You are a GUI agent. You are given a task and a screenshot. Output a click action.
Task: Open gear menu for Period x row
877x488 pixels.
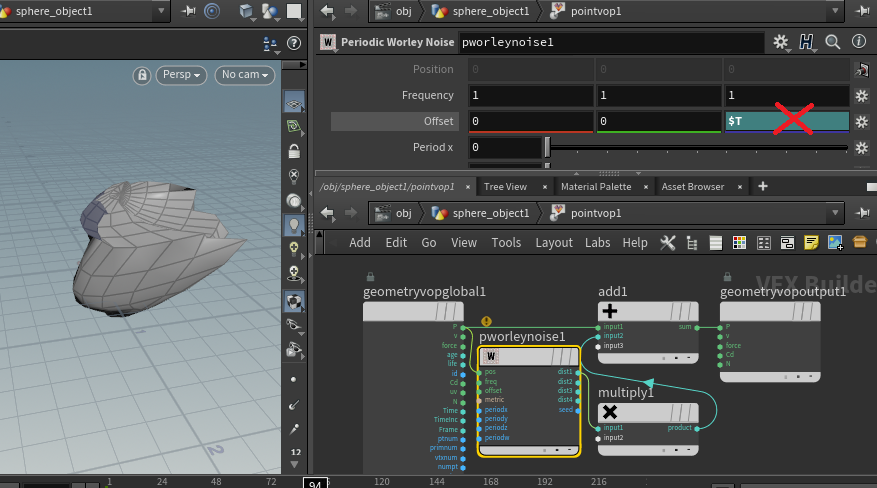click(x=862, y=148)
